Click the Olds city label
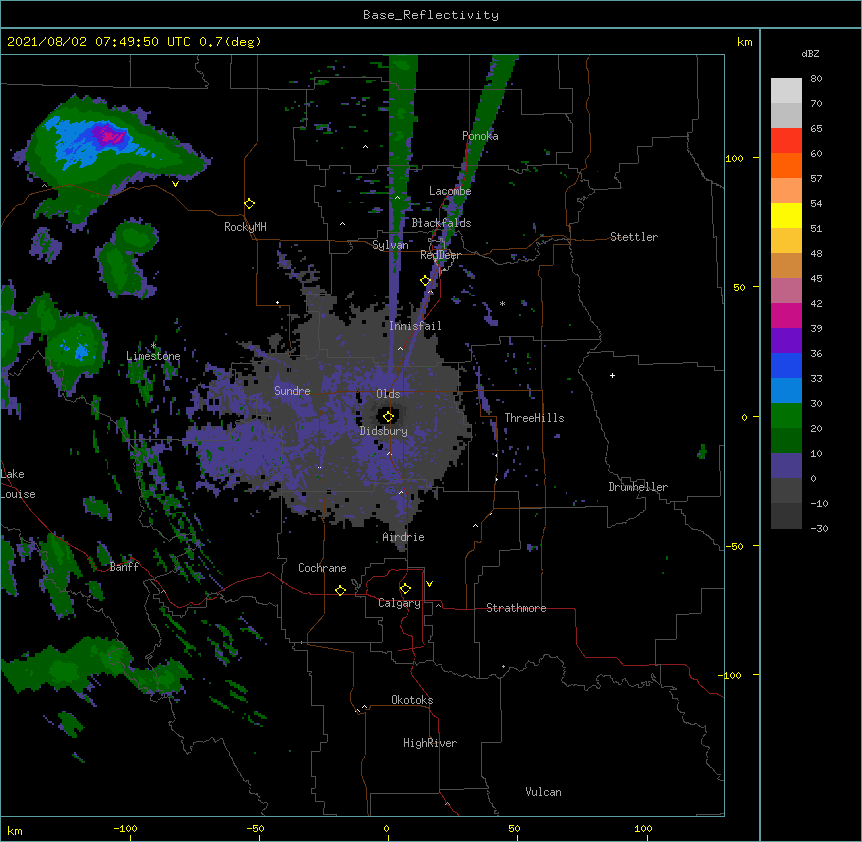862x842 pixels. (388, 394)
